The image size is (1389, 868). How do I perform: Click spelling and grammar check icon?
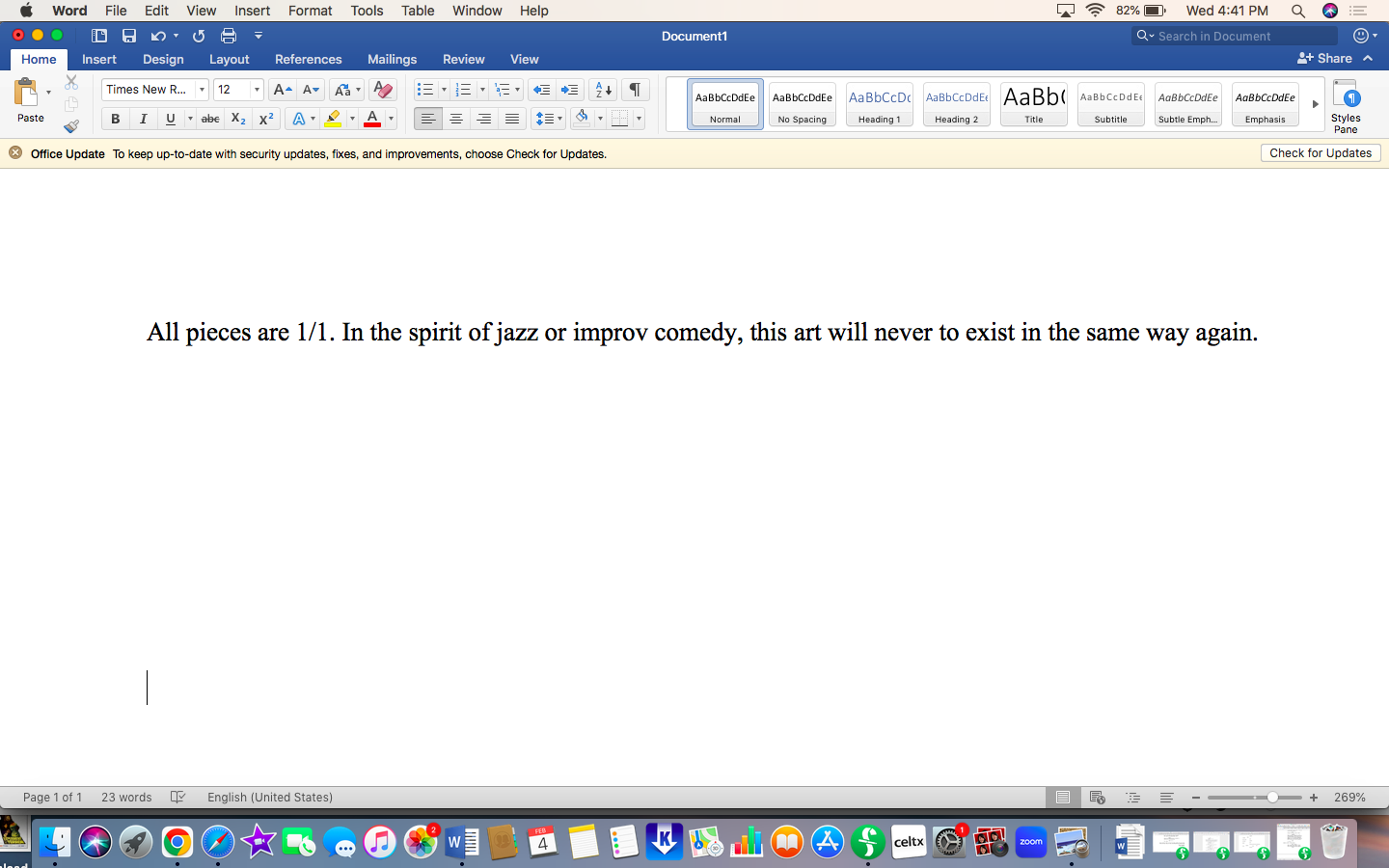pyautogui.click(x=177, y=797)
